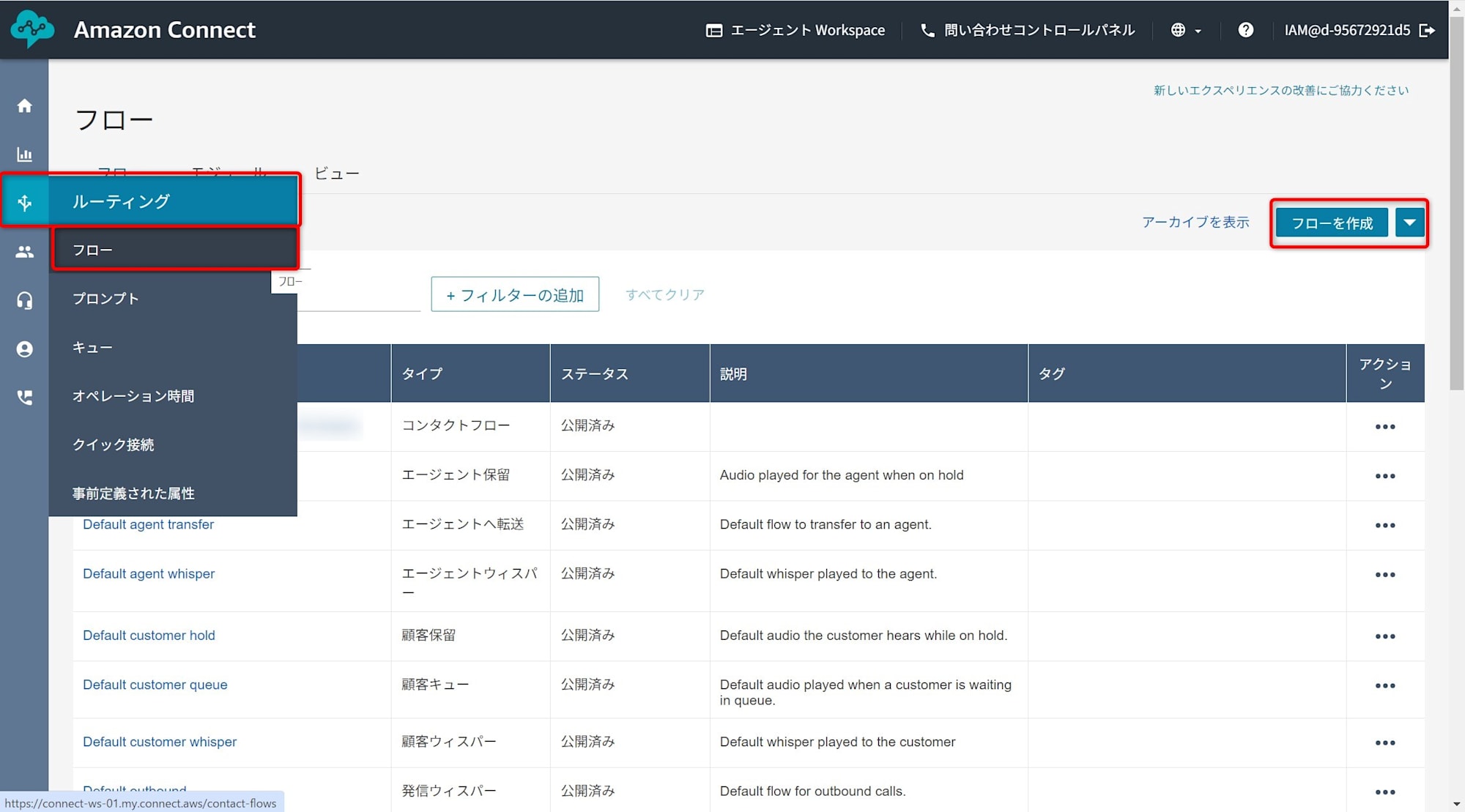Screen dimensions: 1465x812
Task: Click すべてクリア link
Action: pos(665,294)
